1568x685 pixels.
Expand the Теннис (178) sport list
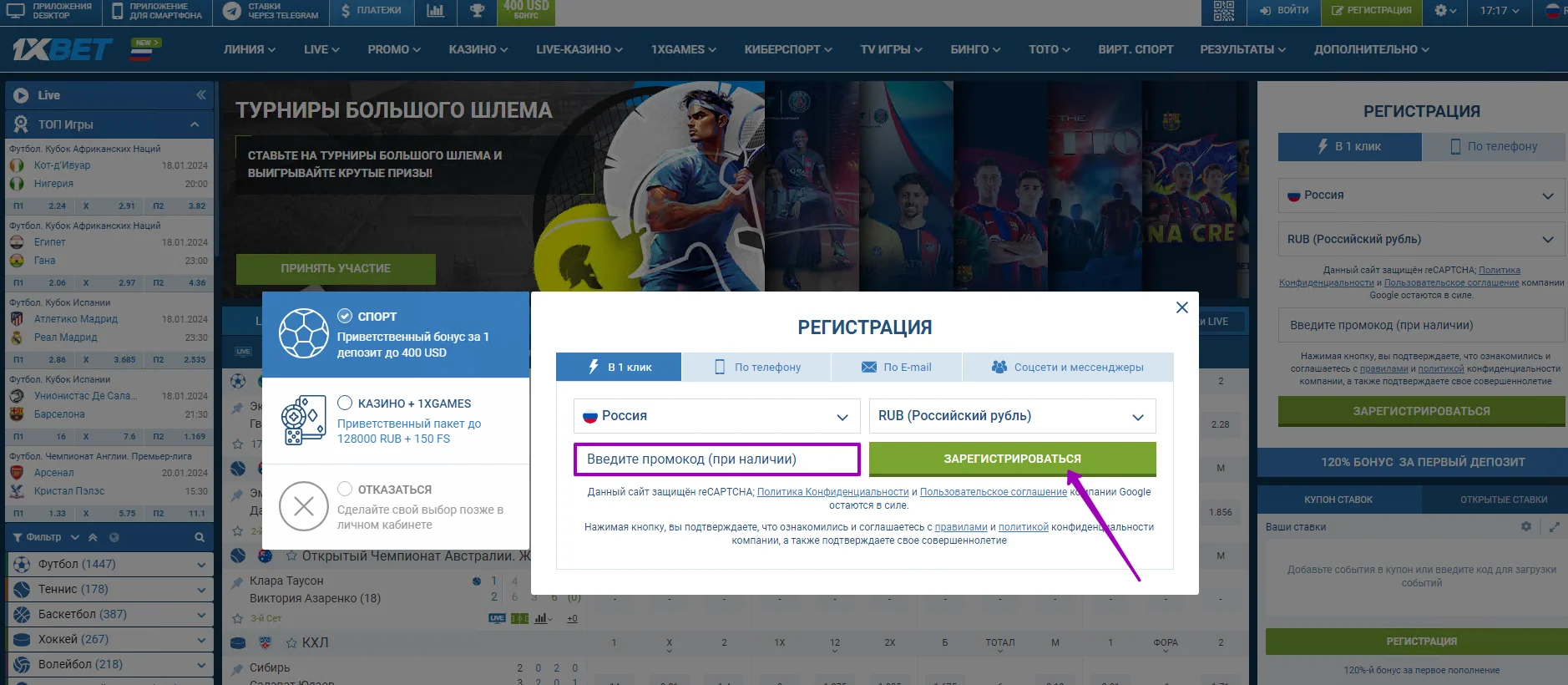pos(200,590)
